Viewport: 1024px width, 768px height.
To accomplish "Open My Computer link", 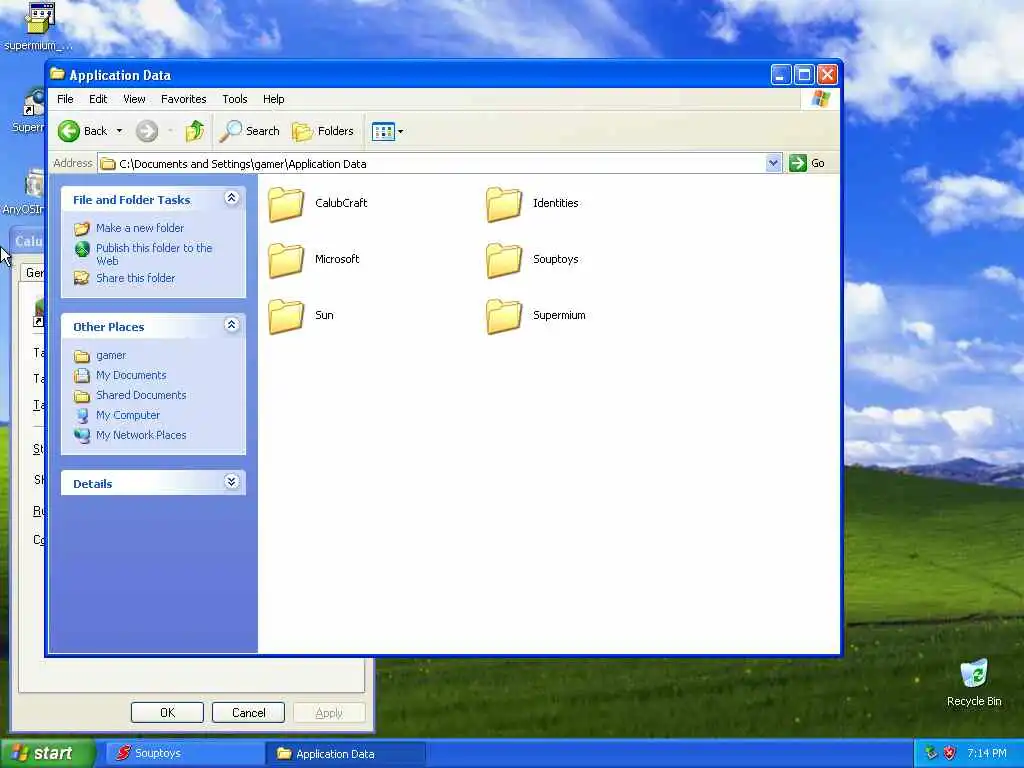I will click(127, 415).
